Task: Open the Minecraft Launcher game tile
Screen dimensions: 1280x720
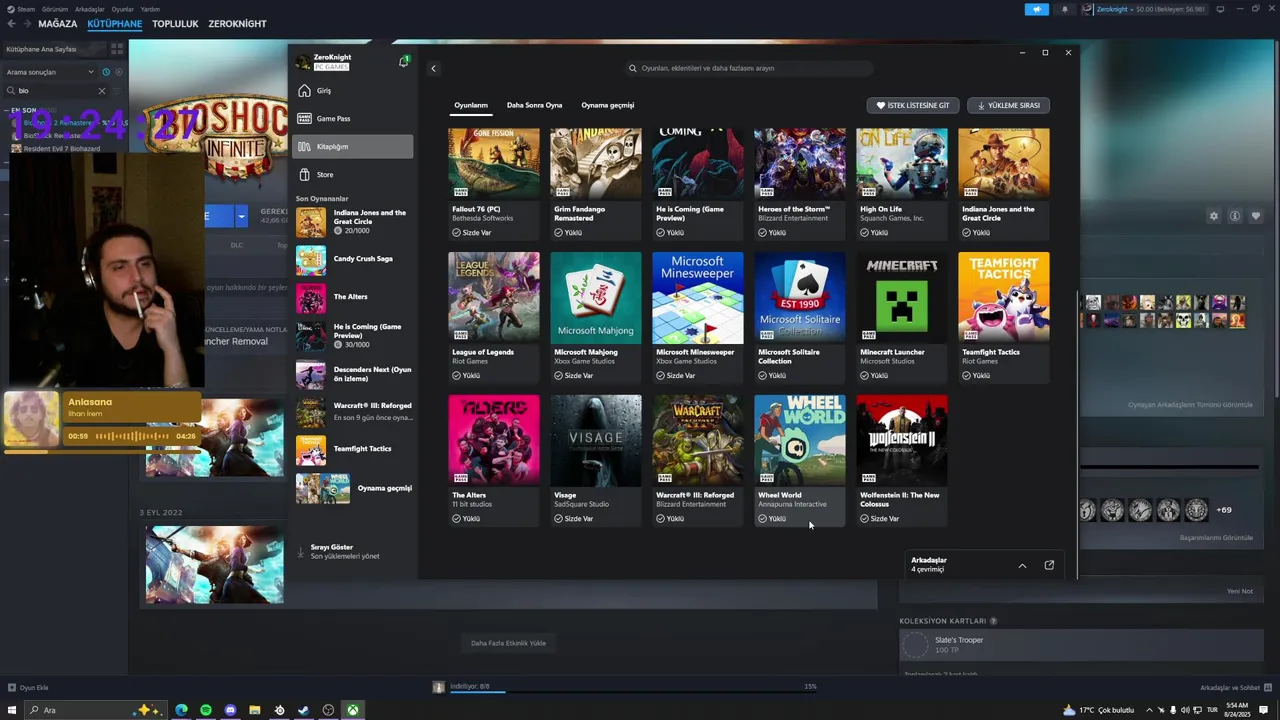Action: (x=902, y=317)
